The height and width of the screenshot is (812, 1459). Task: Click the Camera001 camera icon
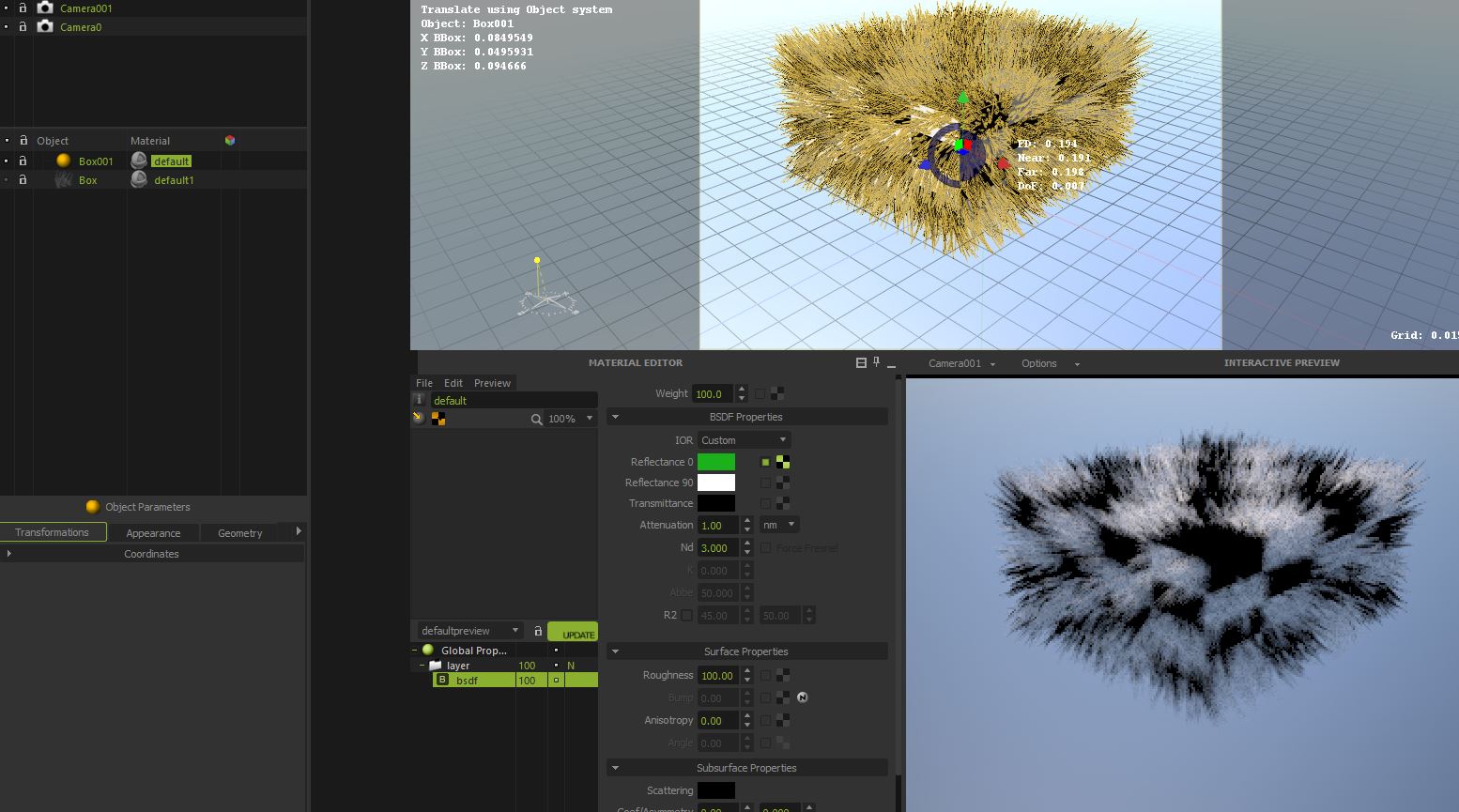[x=44, y=8]
